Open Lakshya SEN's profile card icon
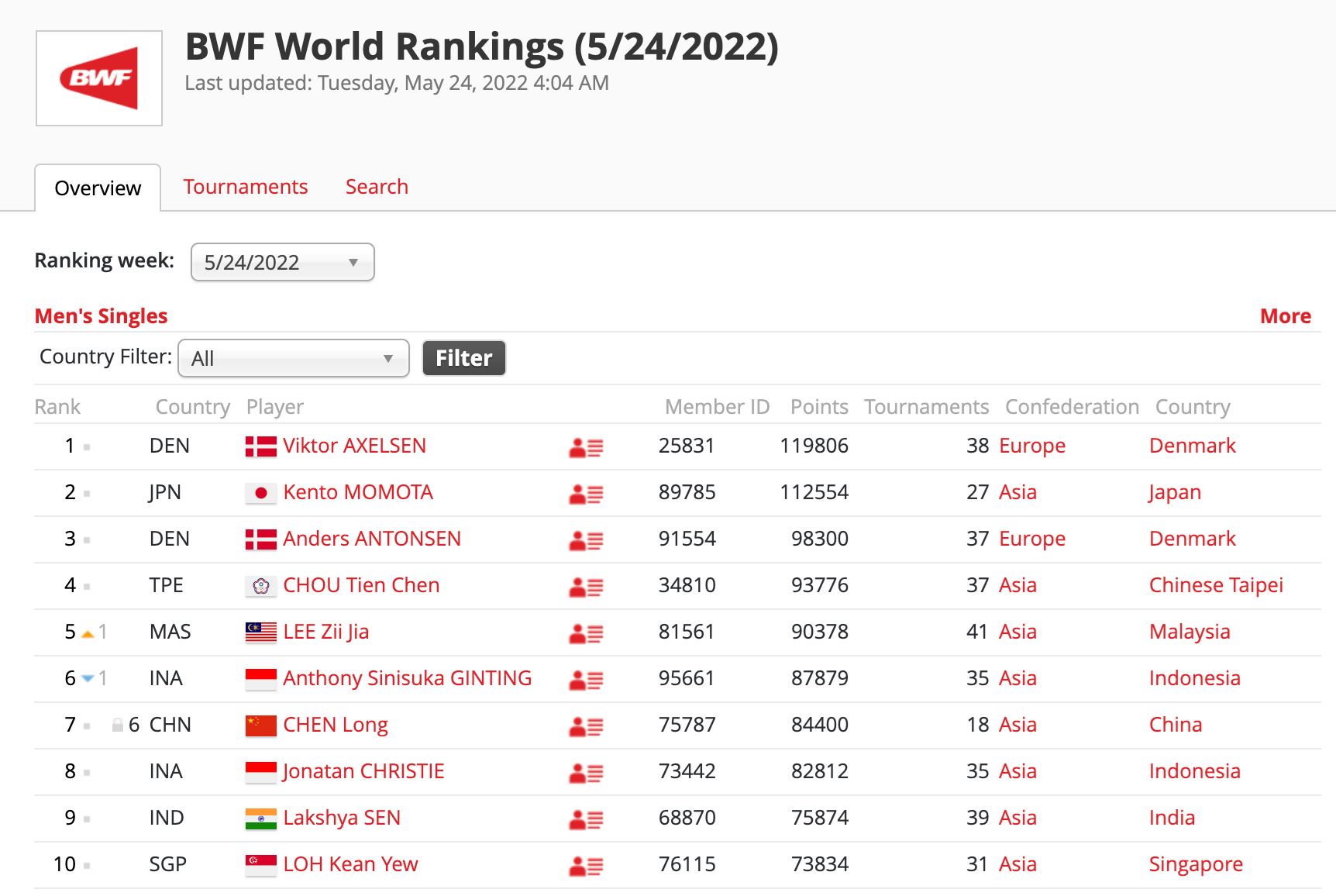The height and width of the screenshot is (896, 1336). (585, 819)
